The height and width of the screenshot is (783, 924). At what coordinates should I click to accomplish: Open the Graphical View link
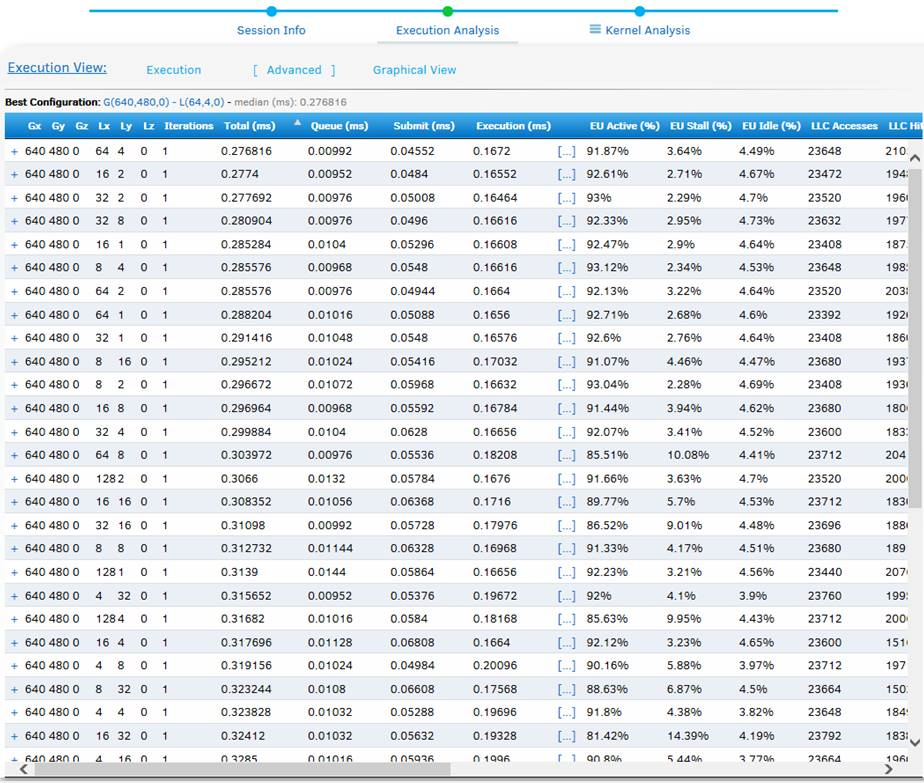click(414, 70)
